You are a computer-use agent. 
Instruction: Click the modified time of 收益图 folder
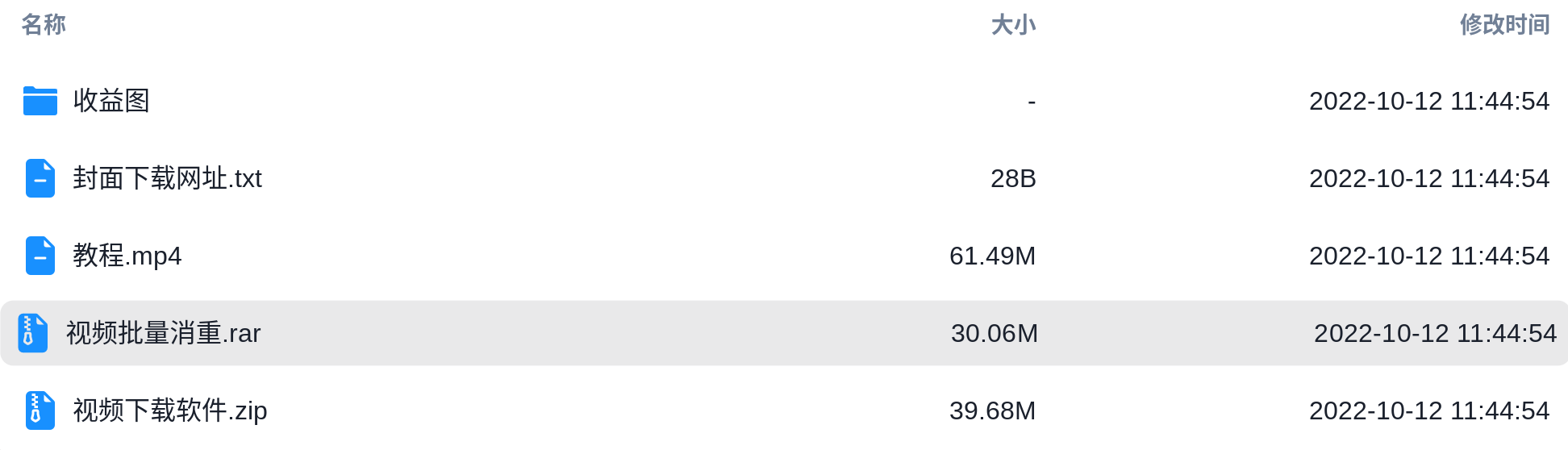point(1429,101)
